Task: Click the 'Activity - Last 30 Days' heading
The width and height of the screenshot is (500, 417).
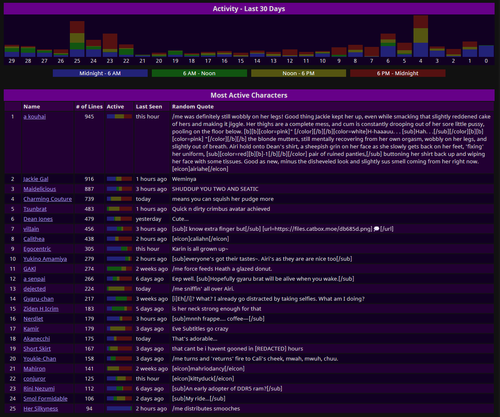Action: pos(249,9)
